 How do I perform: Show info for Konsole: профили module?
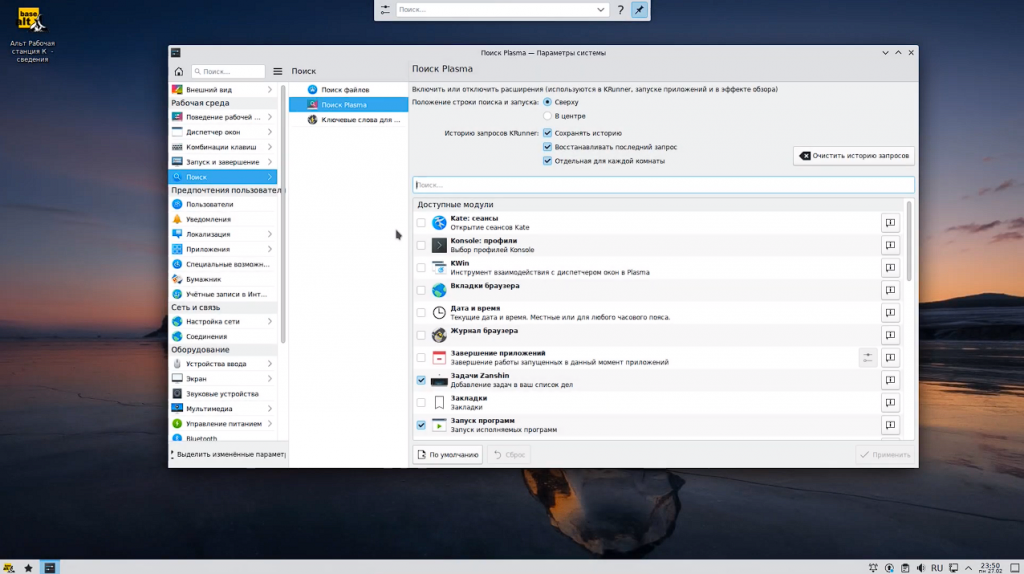890,245
